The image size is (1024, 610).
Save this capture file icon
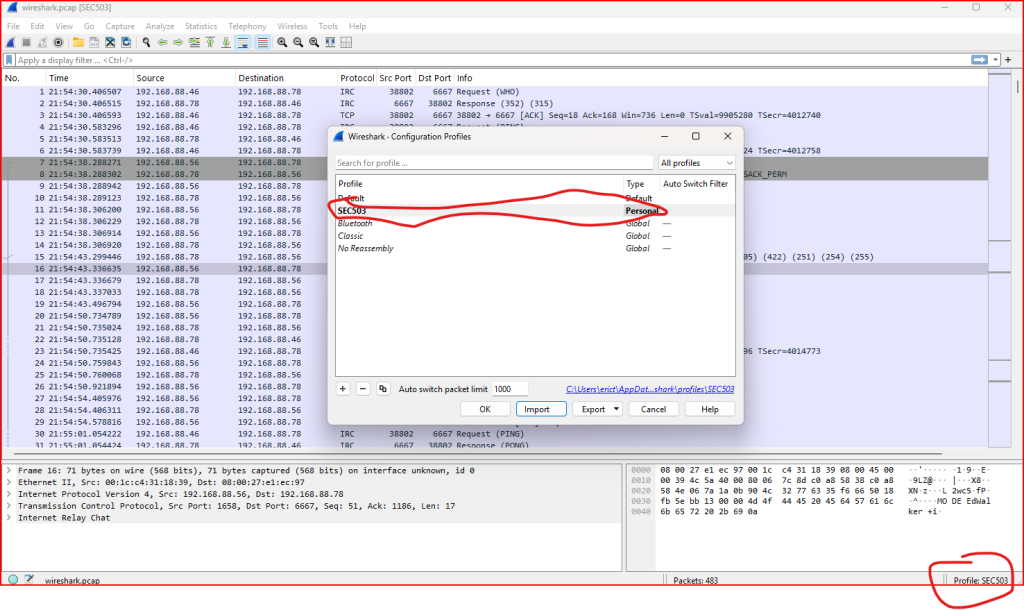(x=94, y=42)
